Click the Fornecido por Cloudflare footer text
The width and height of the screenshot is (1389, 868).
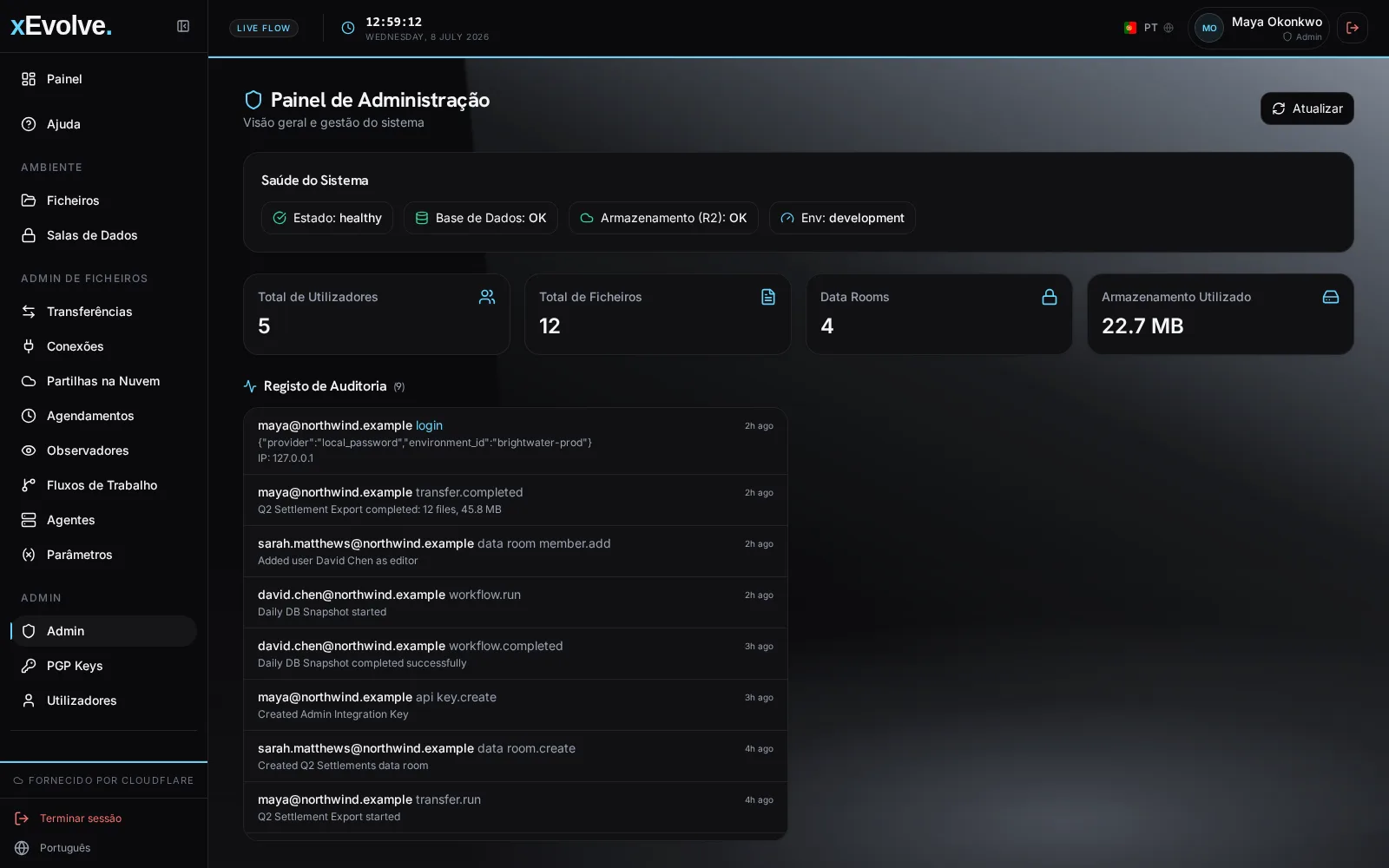tap(111, 780)
